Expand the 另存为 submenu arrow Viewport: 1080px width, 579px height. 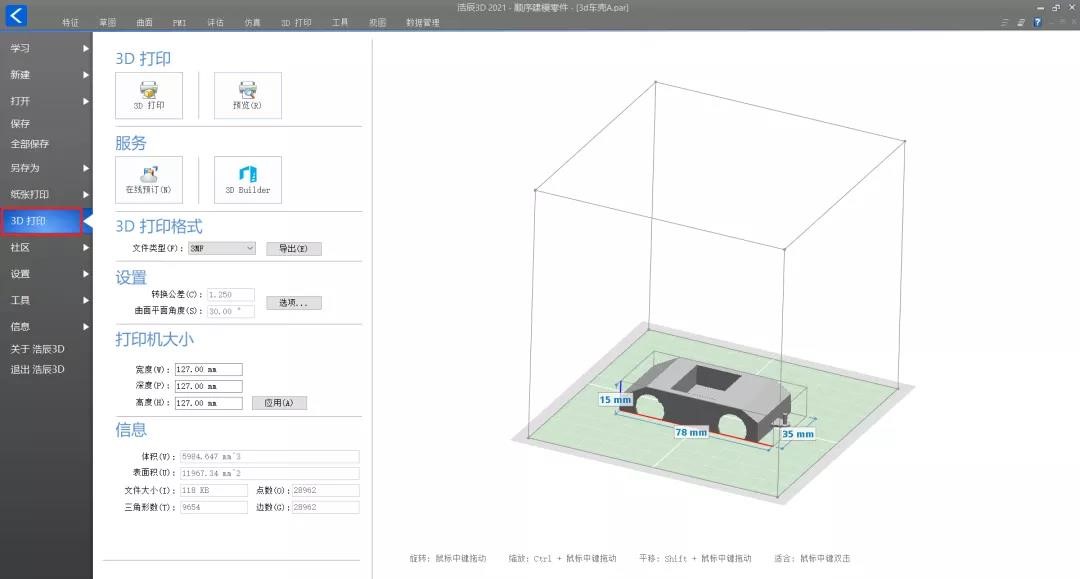[x=86, y=168]
